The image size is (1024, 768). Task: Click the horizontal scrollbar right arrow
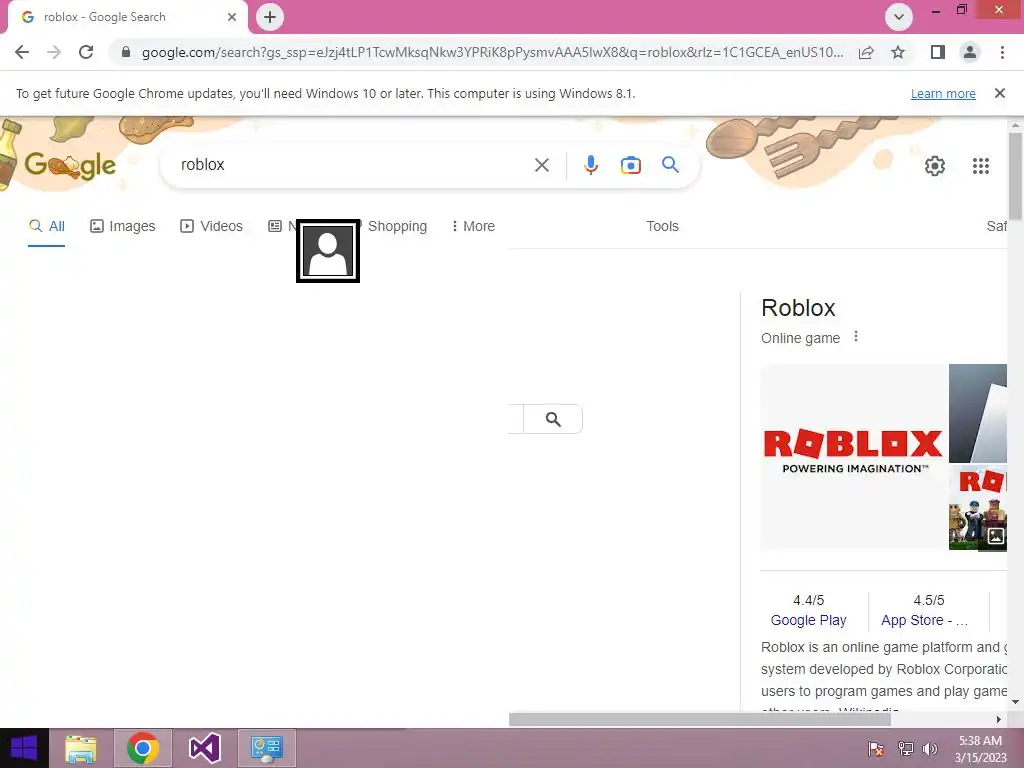click(999, 719)
